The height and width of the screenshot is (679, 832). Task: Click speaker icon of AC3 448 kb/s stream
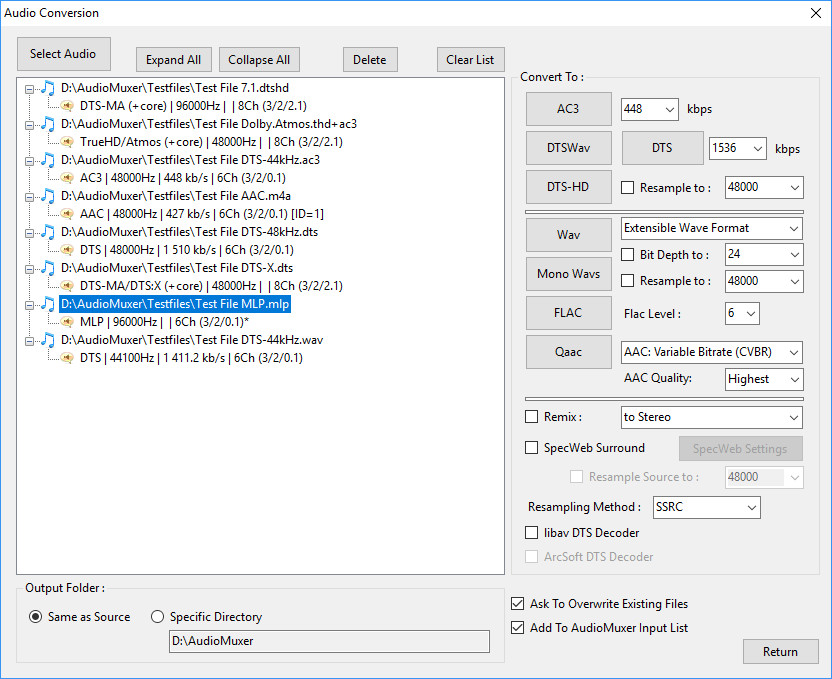67,178
